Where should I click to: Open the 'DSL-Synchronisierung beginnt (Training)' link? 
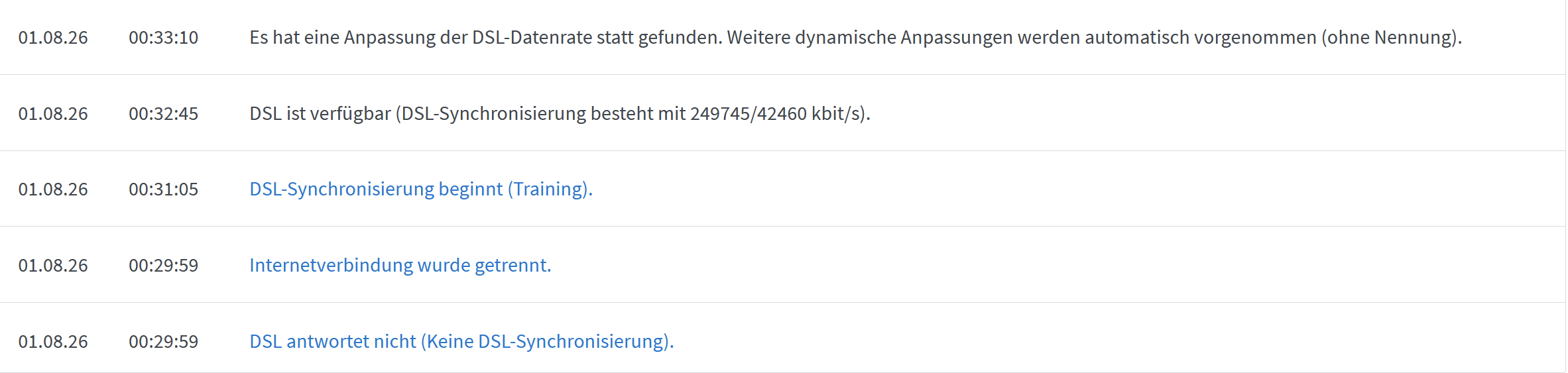point(421,189)
